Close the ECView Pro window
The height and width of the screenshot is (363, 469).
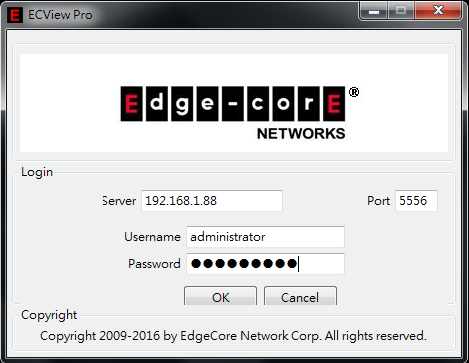coord(438,10)
